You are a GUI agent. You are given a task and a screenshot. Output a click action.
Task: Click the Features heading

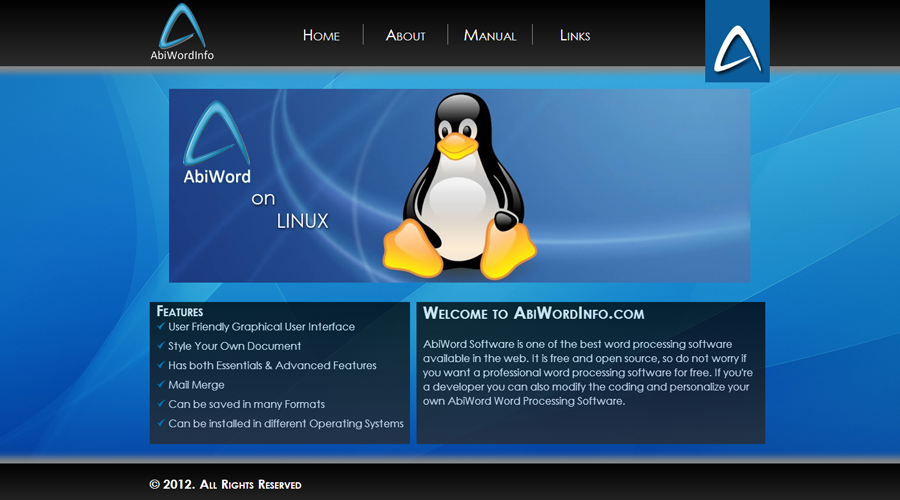[180, 311]
